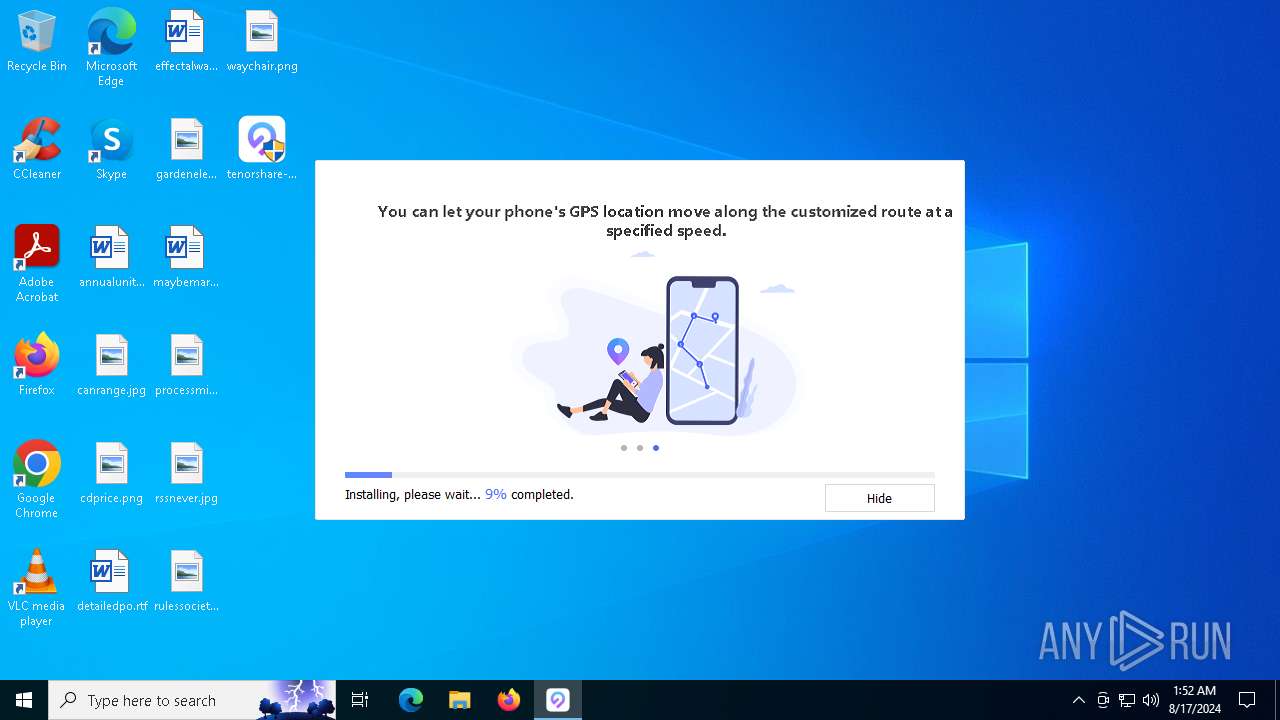Select cdprice.png image file
1280x720 pixels.
(111, 473)
